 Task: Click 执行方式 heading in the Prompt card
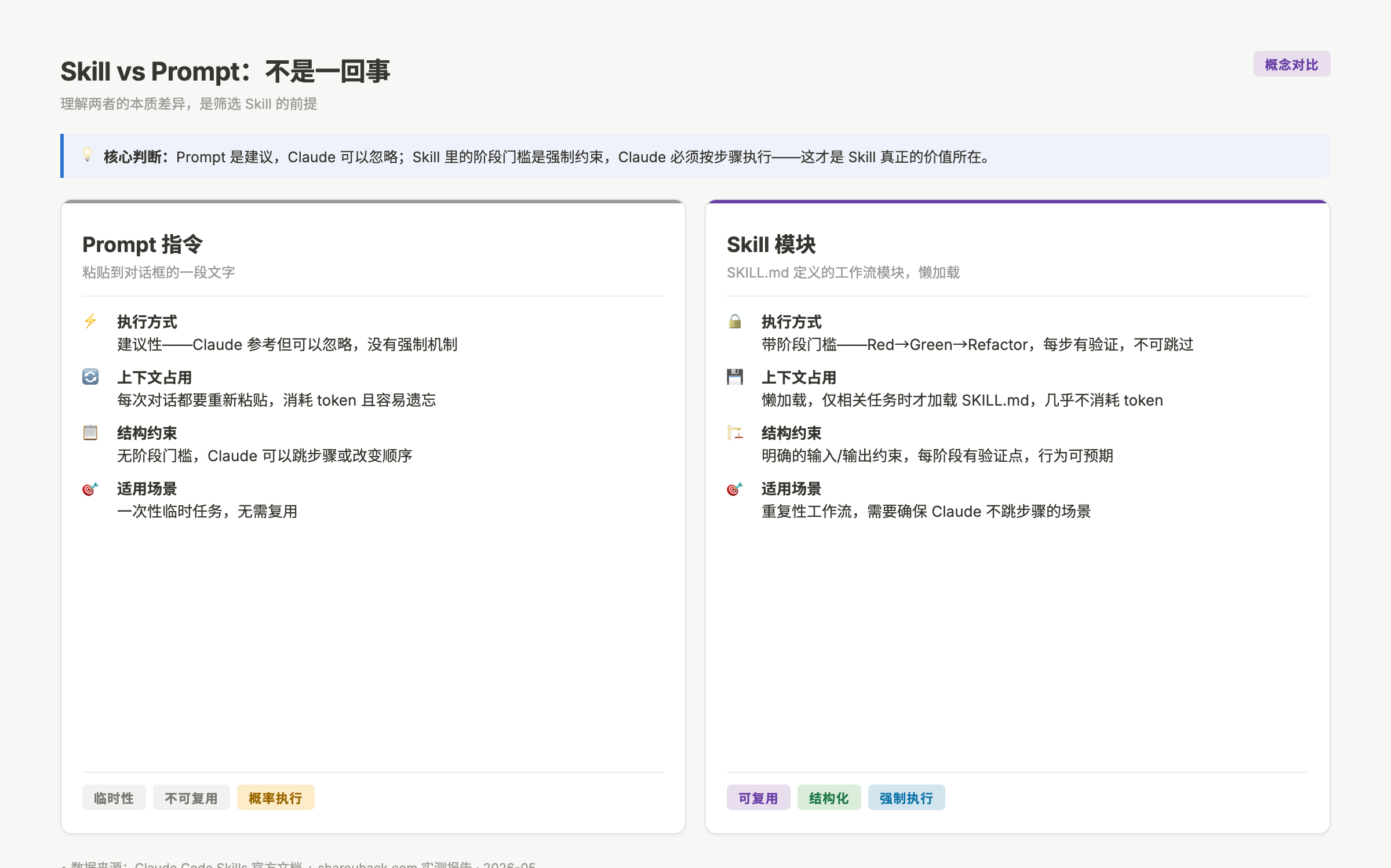point(147,322)
